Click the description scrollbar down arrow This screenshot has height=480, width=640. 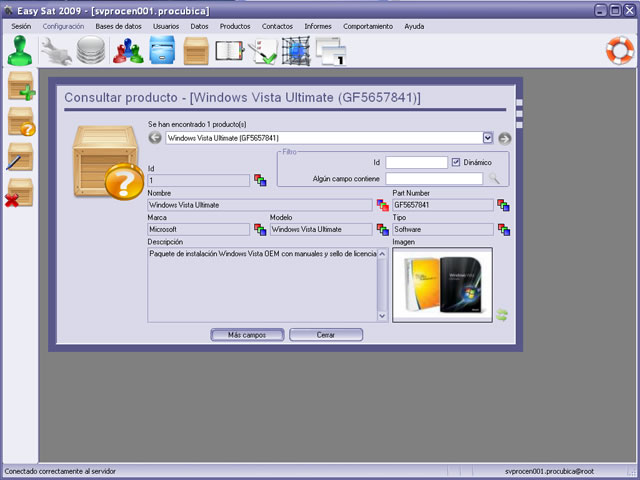click(382, 316)
